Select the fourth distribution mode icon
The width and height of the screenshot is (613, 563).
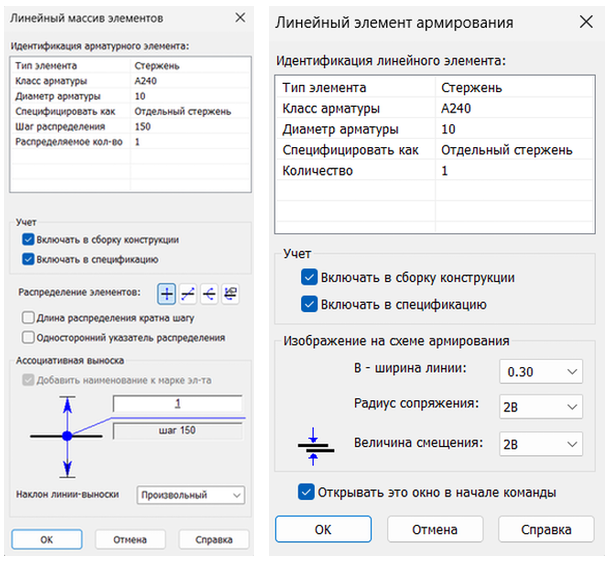click(231, 293)
